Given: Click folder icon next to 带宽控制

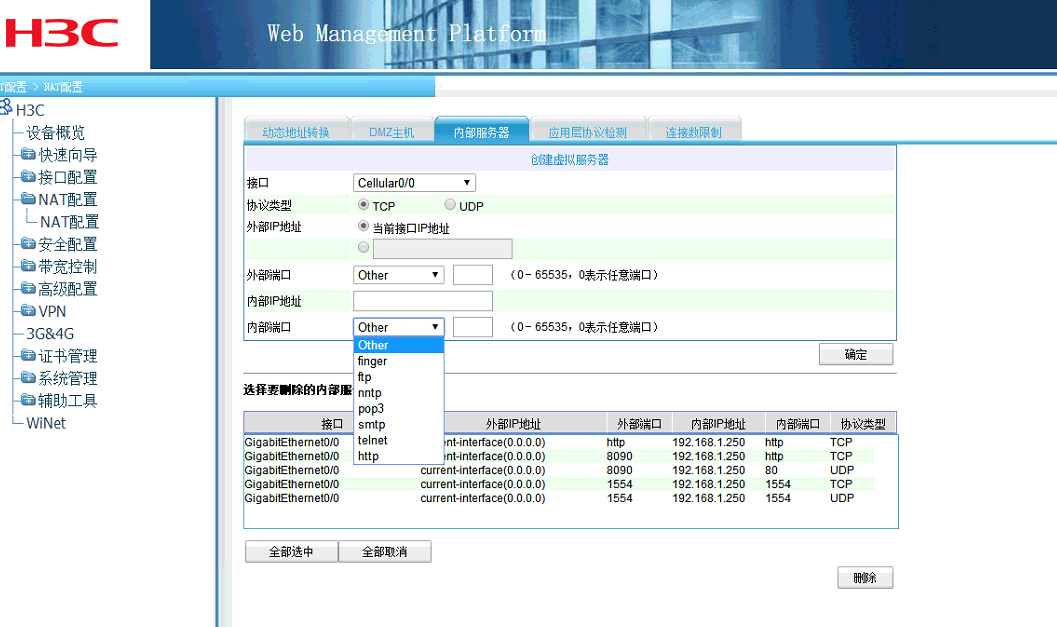Looking at the screenshot, I should click(x=28, y=265).
